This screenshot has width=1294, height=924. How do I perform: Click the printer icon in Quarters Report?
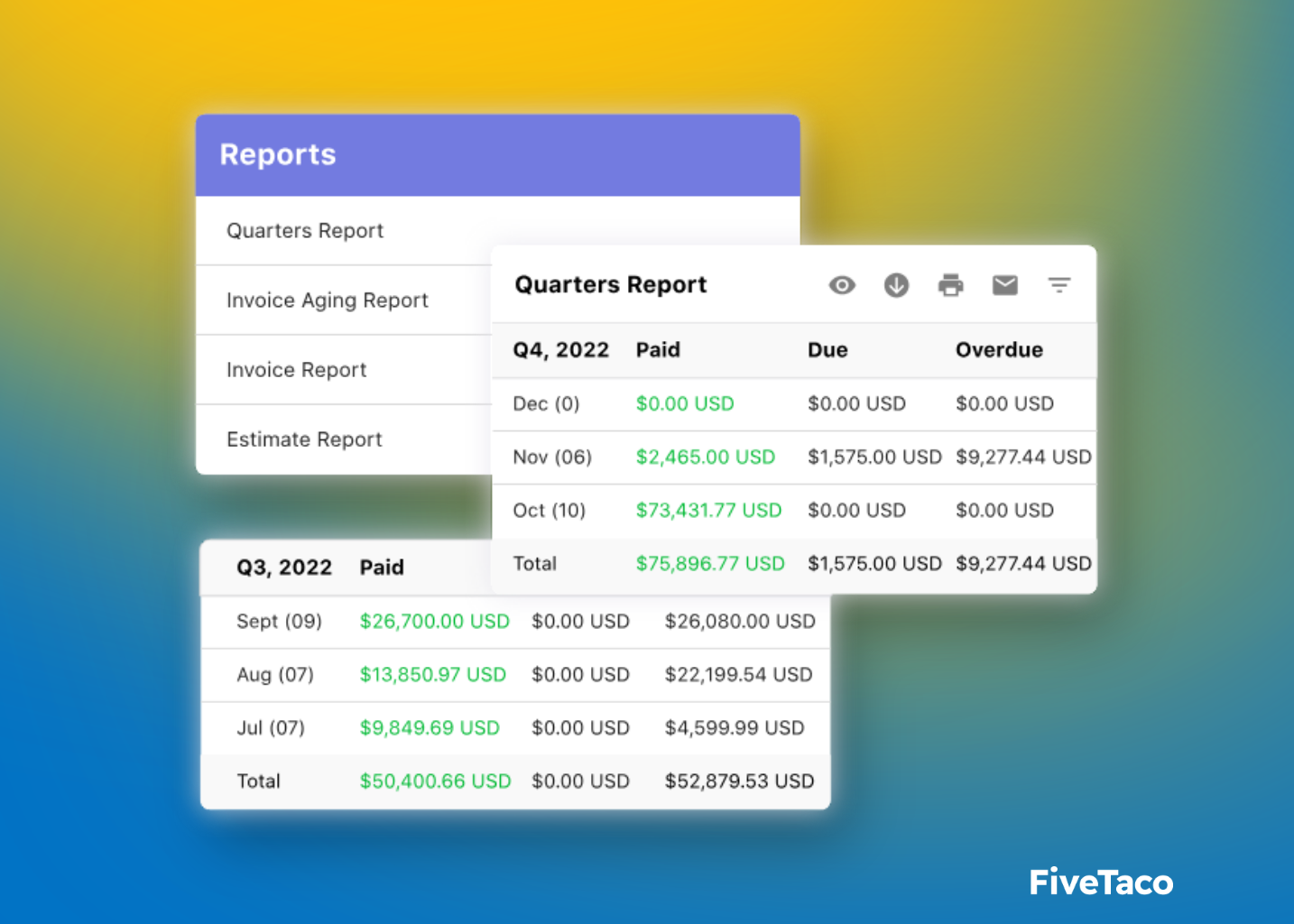950,286
